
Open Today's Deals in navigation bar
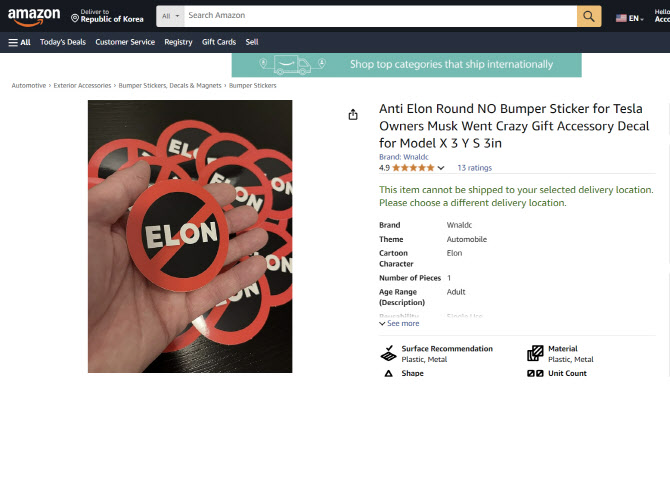pyautogui.click(x=63, y=42)
